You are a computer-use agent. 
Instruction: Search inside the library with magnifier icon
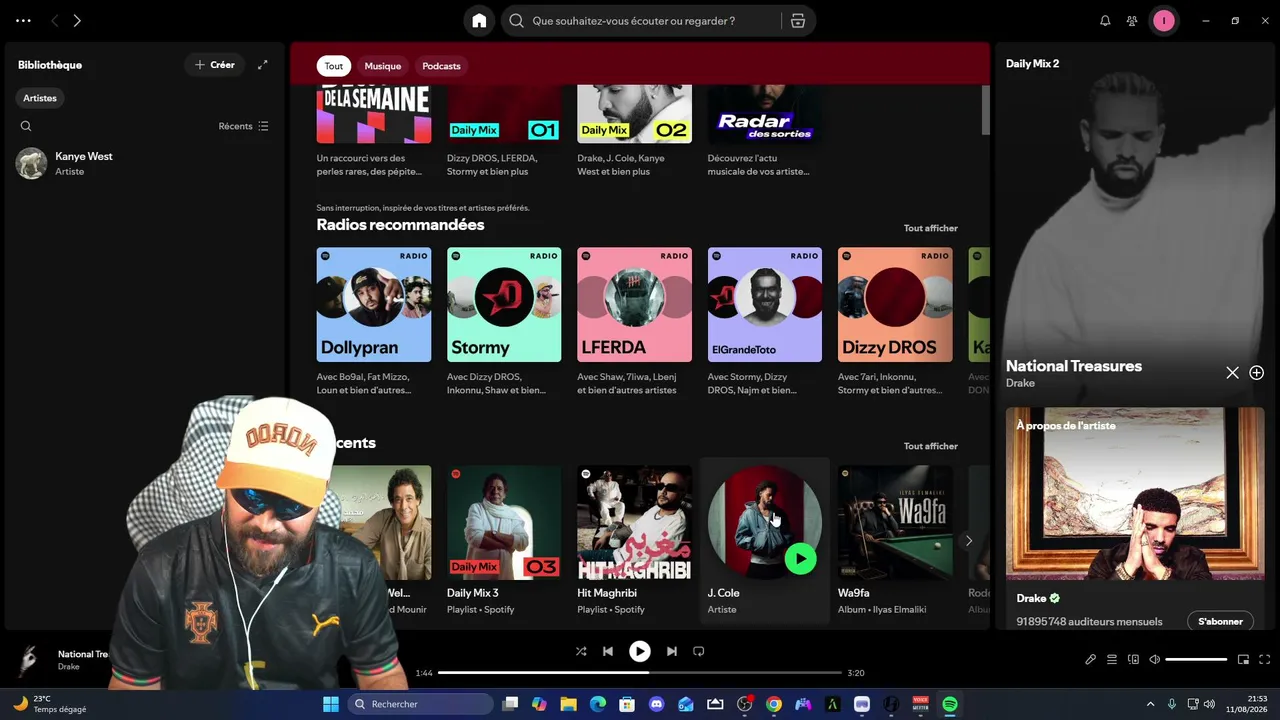pos(26,126)
